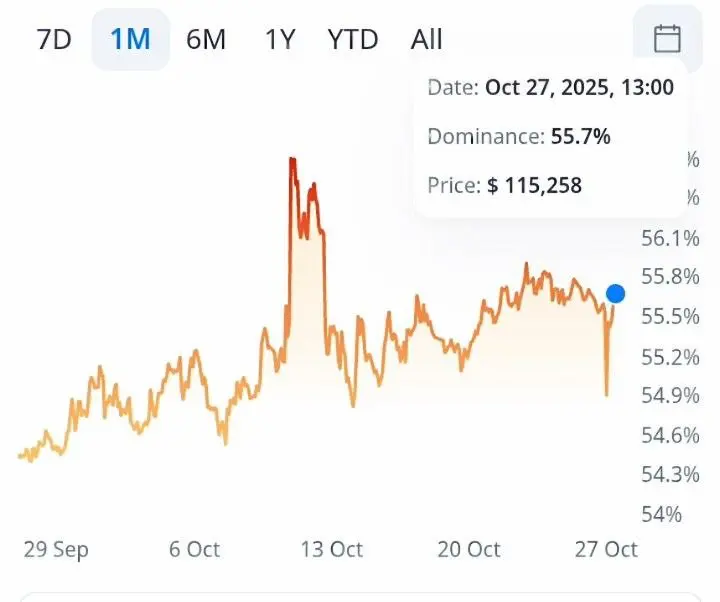Click the blue data point marker

616,293
